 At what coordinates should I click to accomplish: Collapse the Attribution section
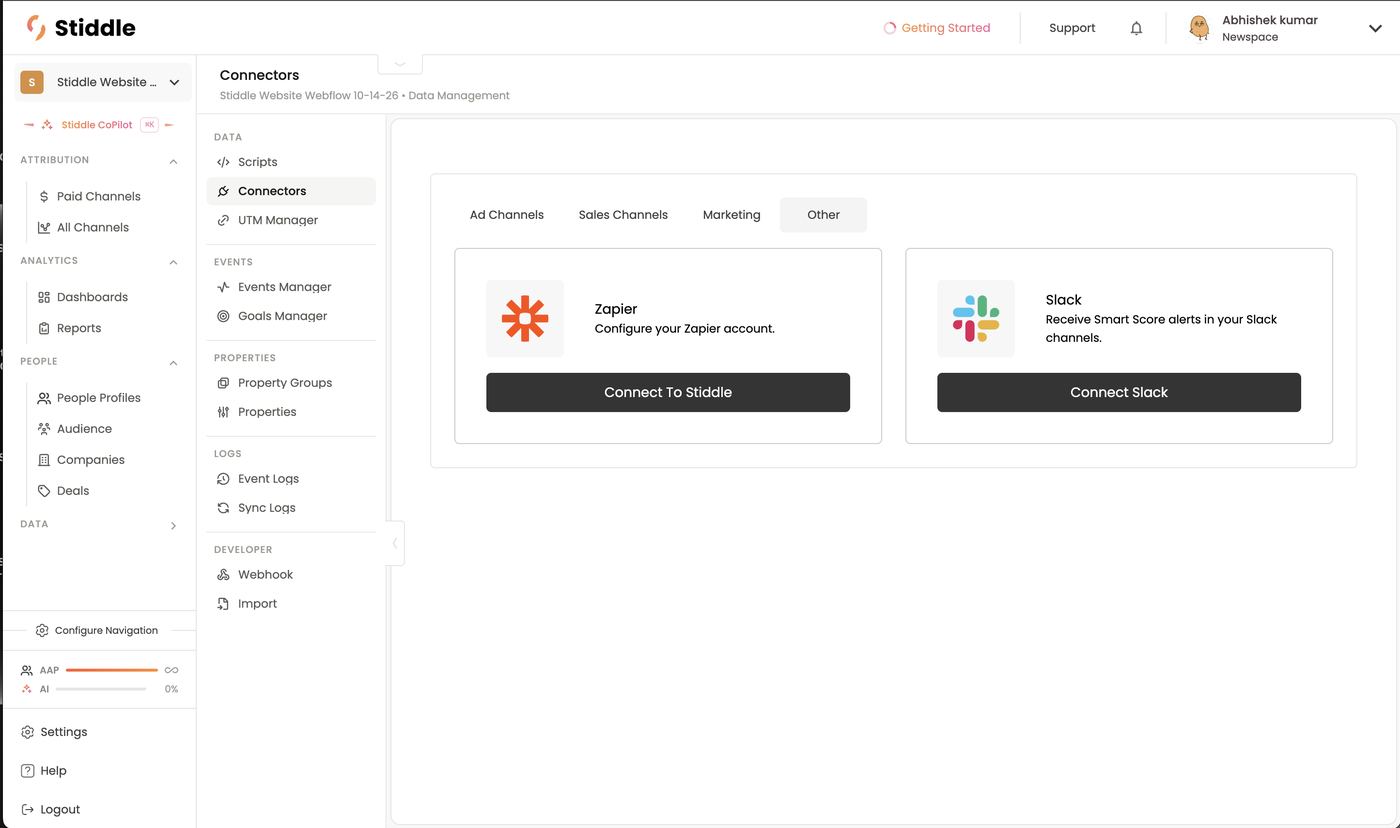click(173, 161)
